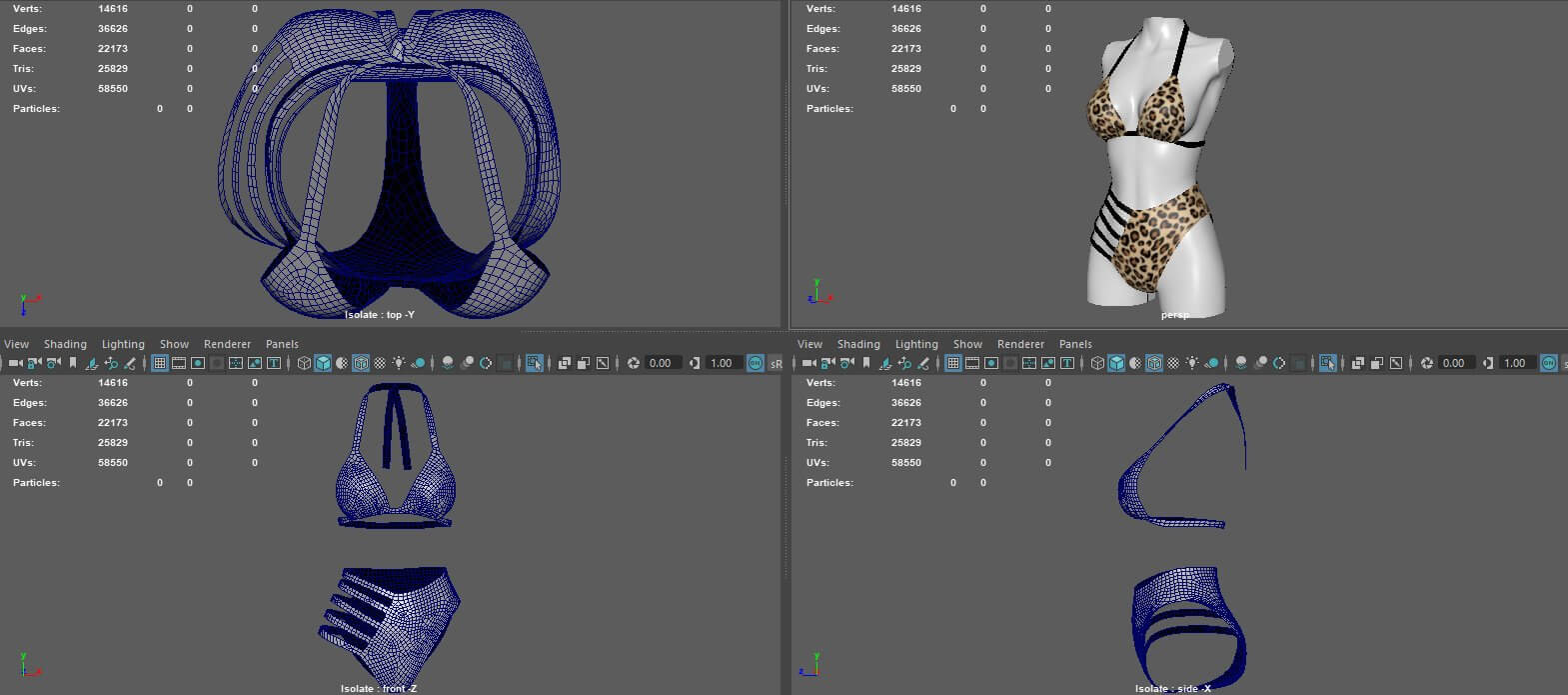1568x695 pixels.
Task: Toggle Wireframe on Shaded in right panel
Action: pos(1154,363)
